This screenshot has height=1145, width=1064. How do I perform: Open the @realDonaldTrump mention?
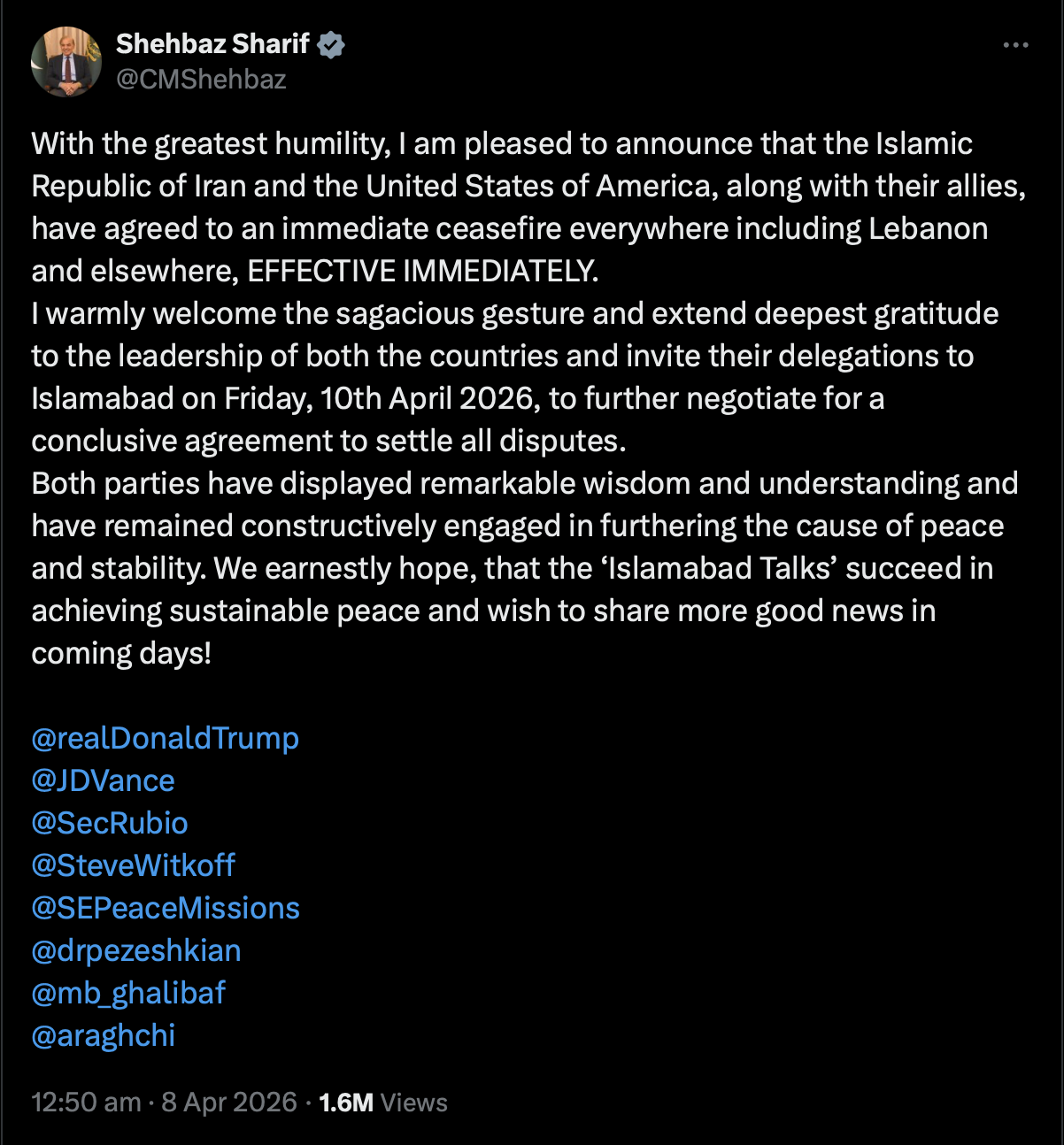[x=165, y=738]
